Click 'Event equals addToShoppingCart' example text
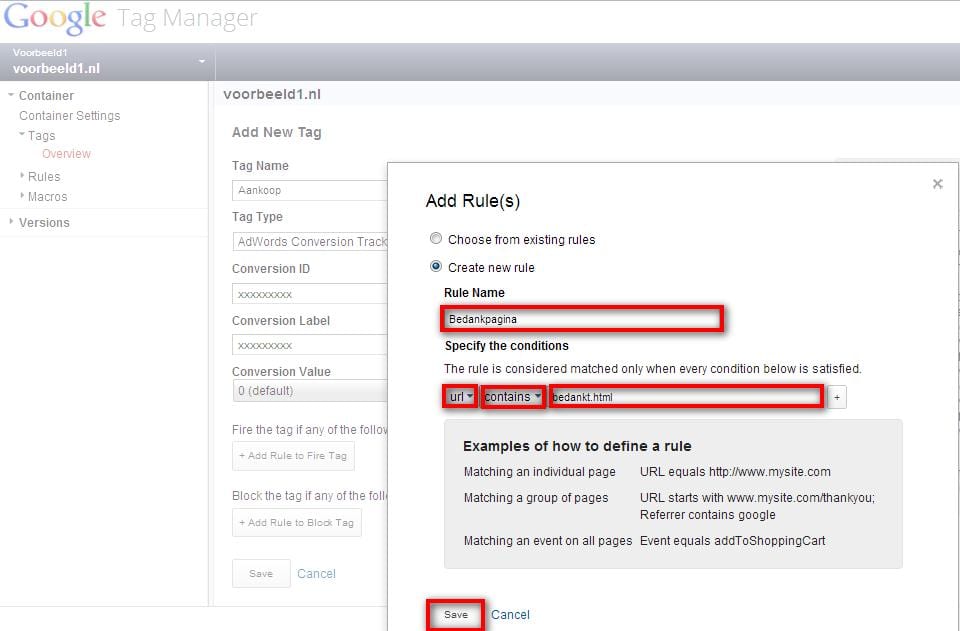Image resolution: width=960 pixels, height=631 pixels. pos(732,540)
